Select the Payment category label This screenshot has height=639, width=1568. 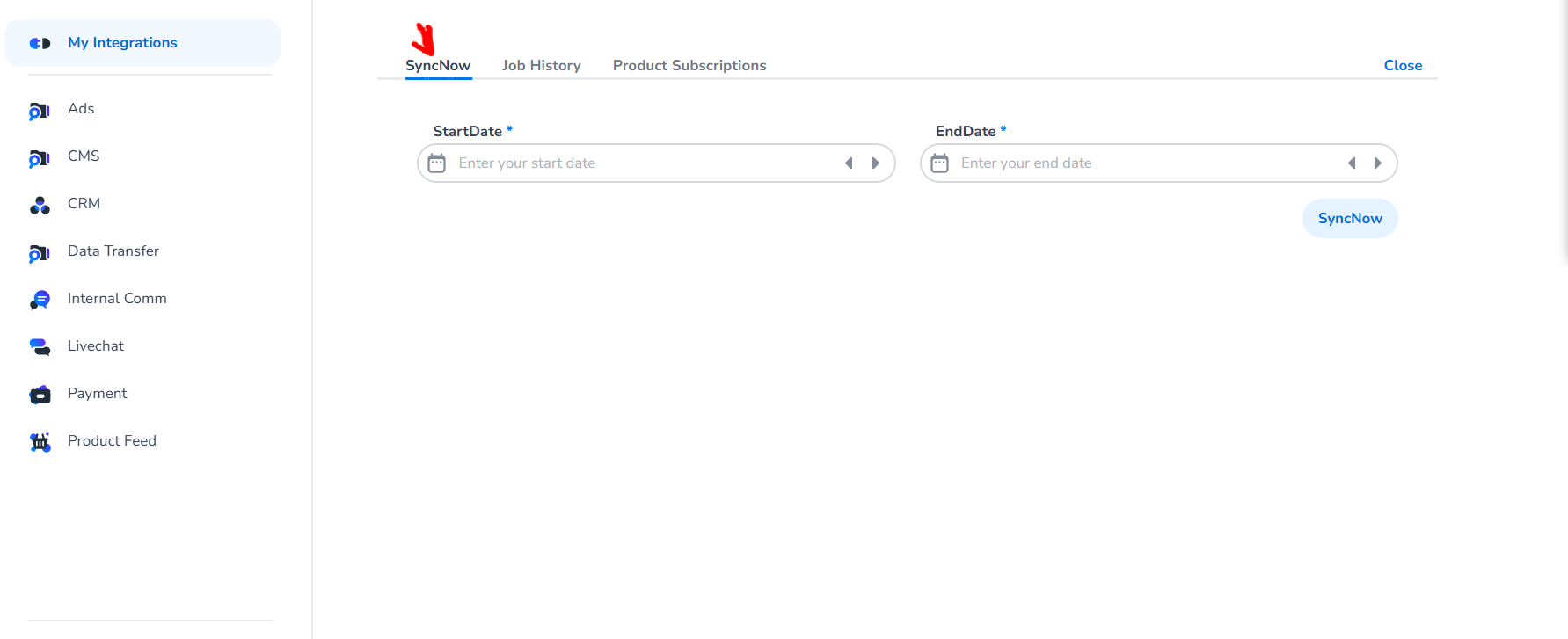(98, 394)
